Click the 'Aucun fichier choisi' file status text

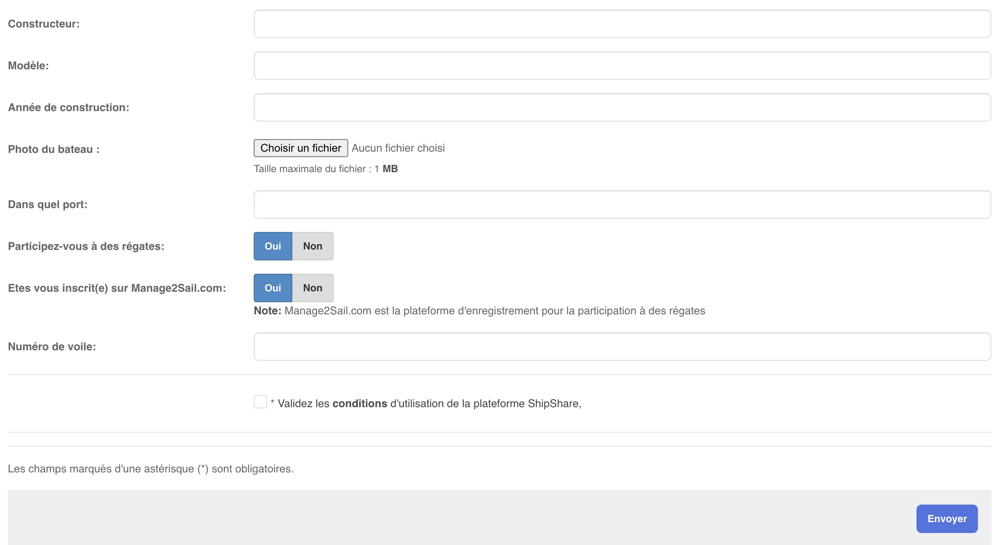(398, 148)
